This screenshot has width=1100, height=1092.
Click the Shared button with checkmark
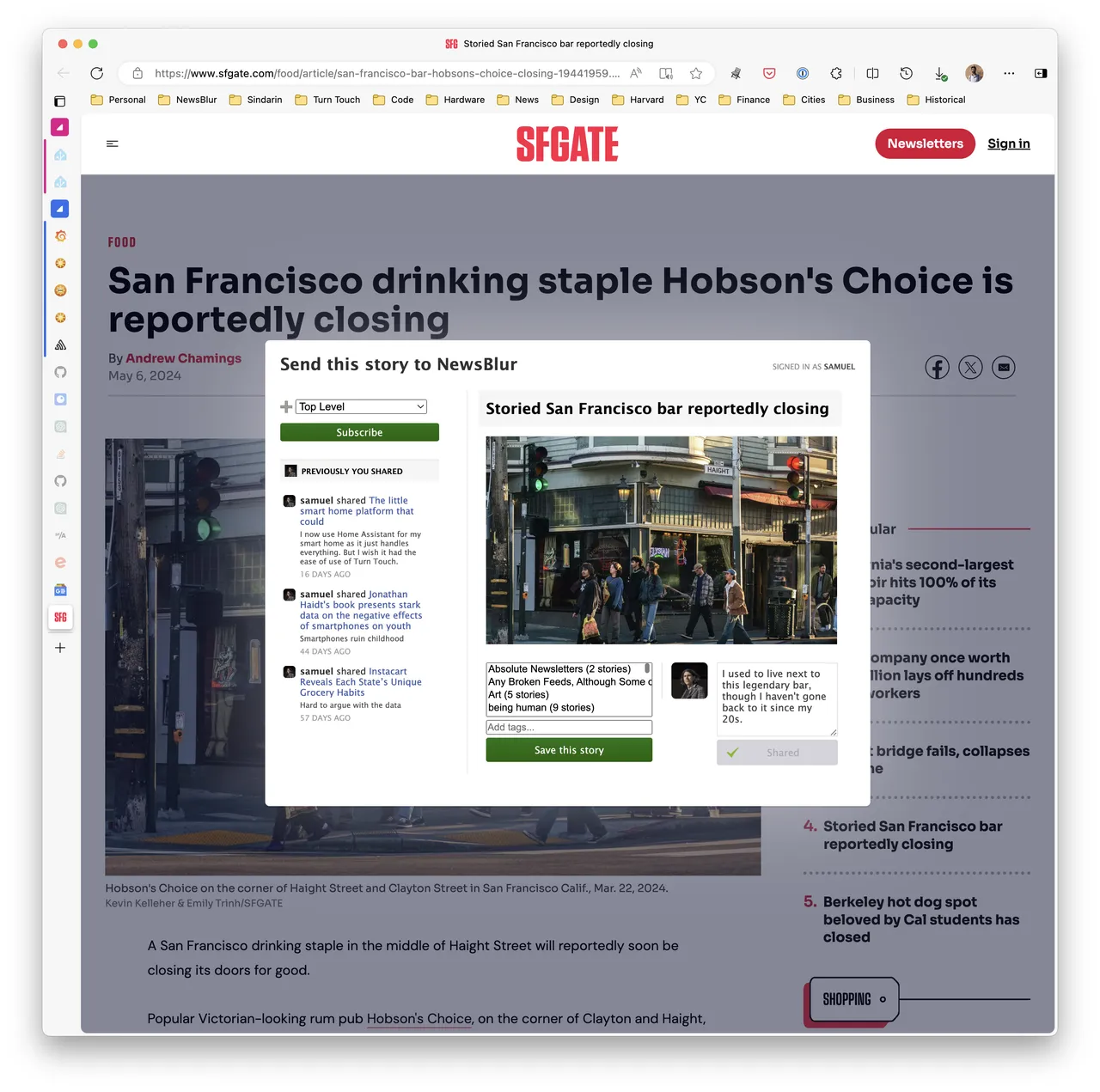777,753
